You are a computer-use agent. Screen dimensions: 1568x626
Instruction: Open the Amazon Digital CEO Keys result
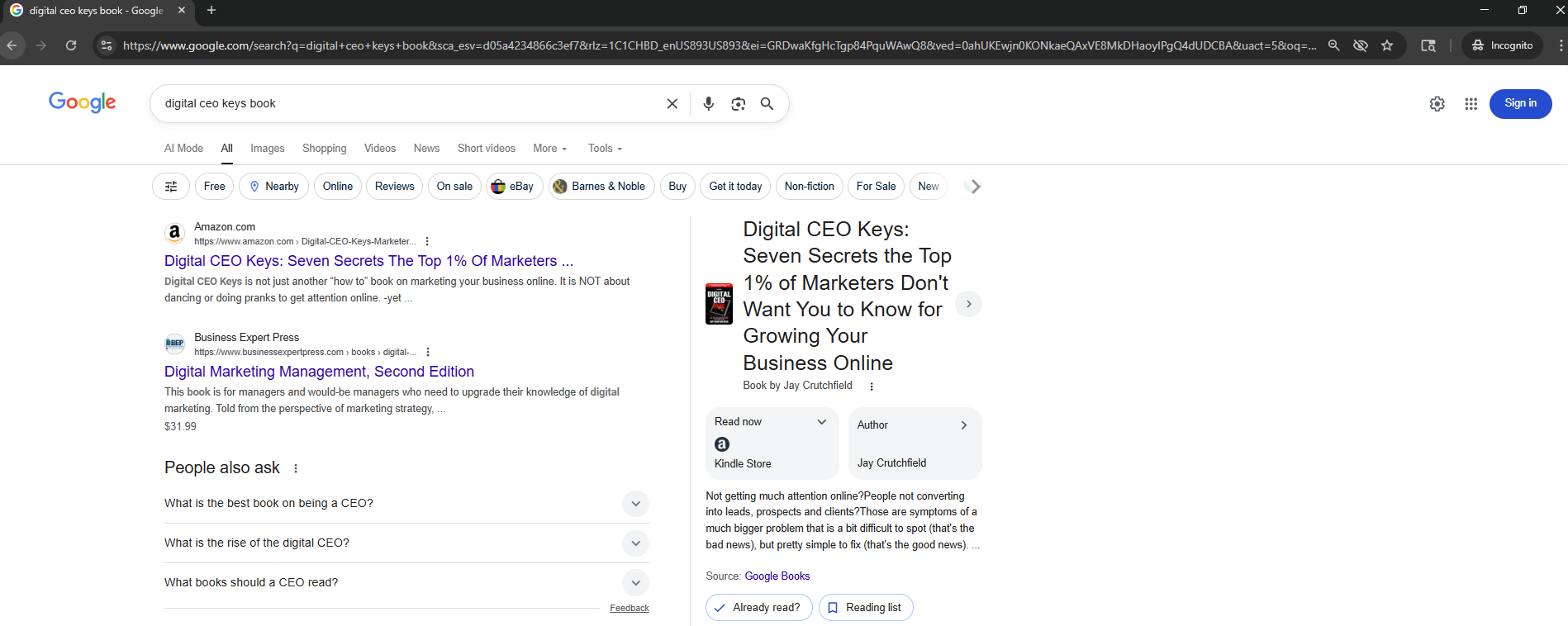tap(368, 261)
